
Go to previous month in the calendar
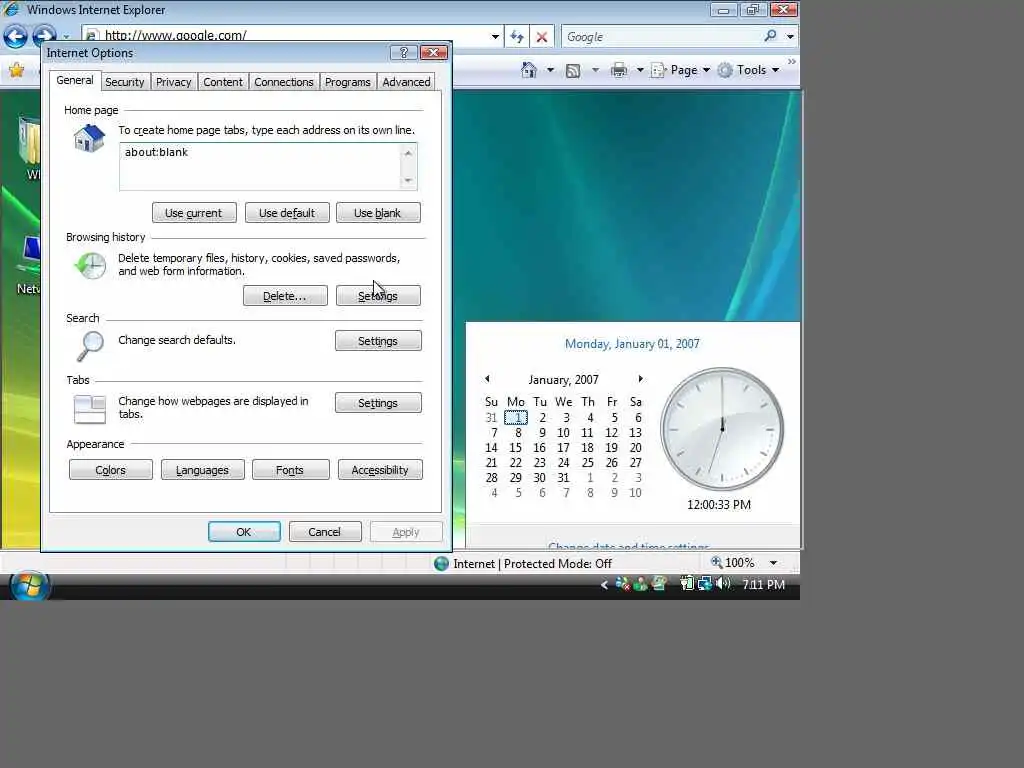[x=487, y=379]
